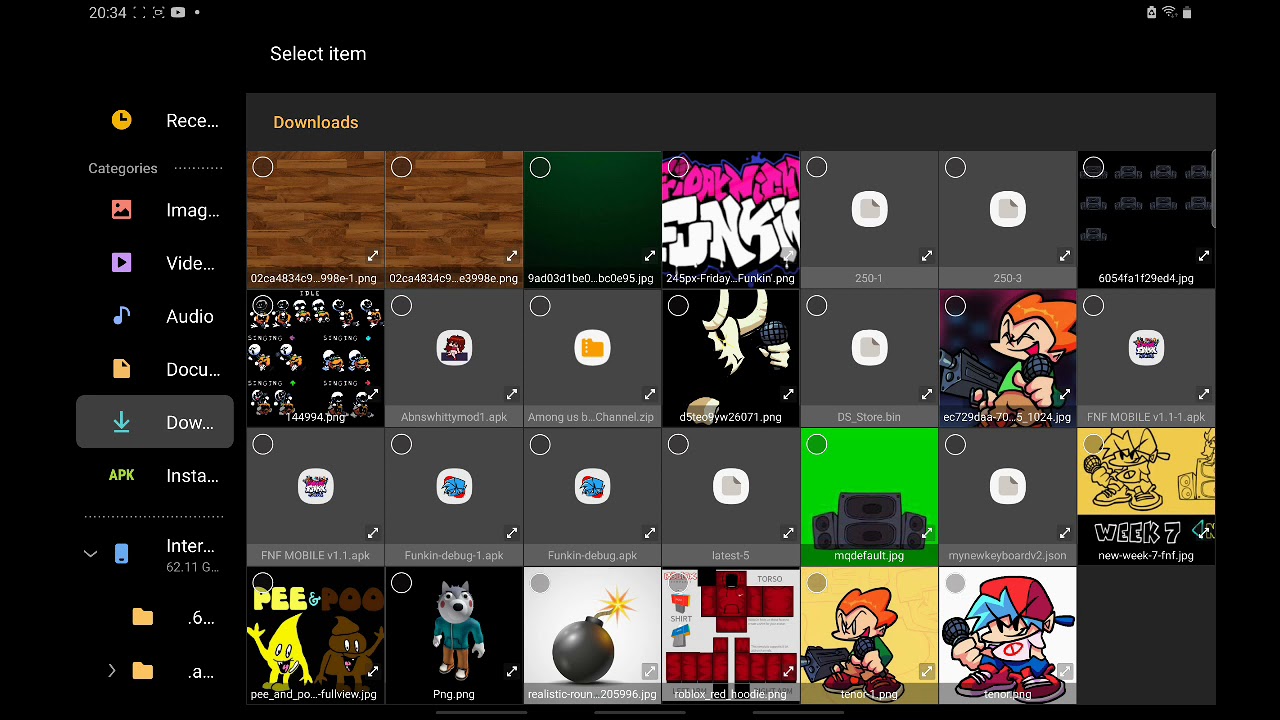Viewport: 1280px width, 720px height.
Task: Select checkbox on Png.png
Action: tap(401, 582)
